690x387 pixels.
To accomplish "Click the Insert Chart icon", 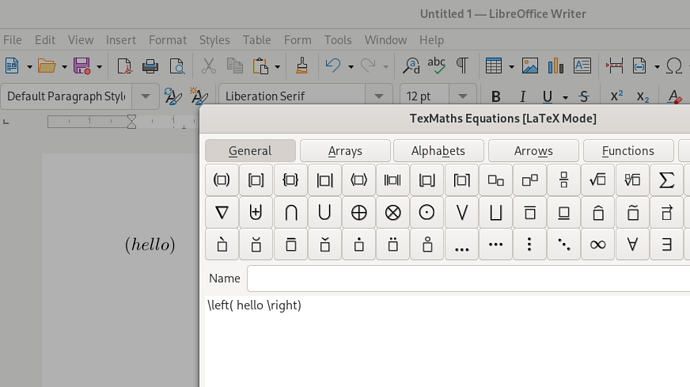I will (556, 66).
